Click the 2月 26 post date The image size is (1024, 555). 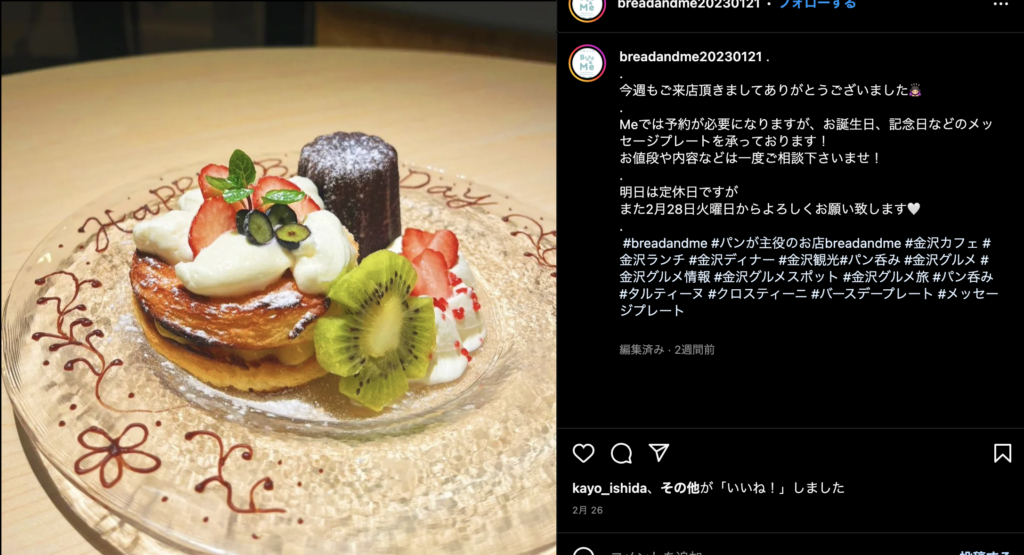click(587, 510)
